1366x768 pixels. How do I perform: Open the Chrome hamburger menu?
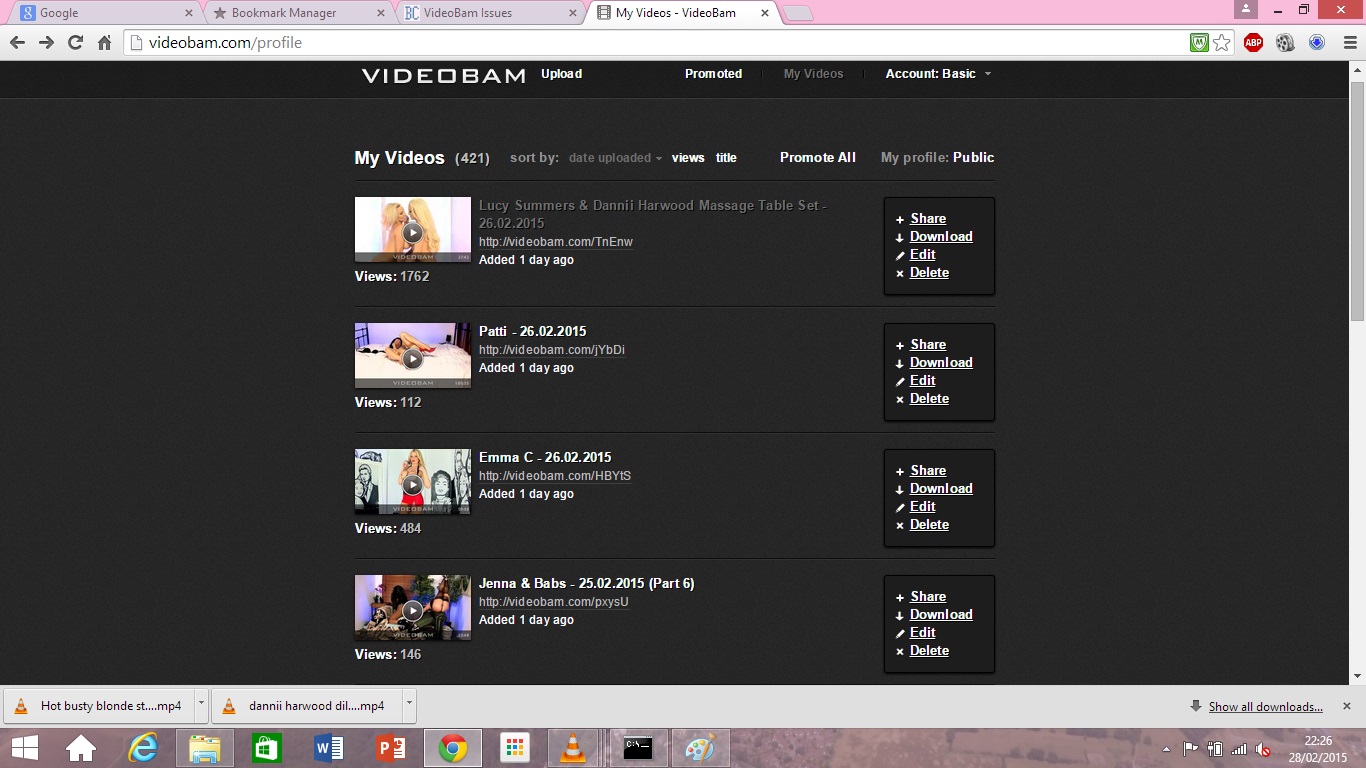coord(1349,43)
